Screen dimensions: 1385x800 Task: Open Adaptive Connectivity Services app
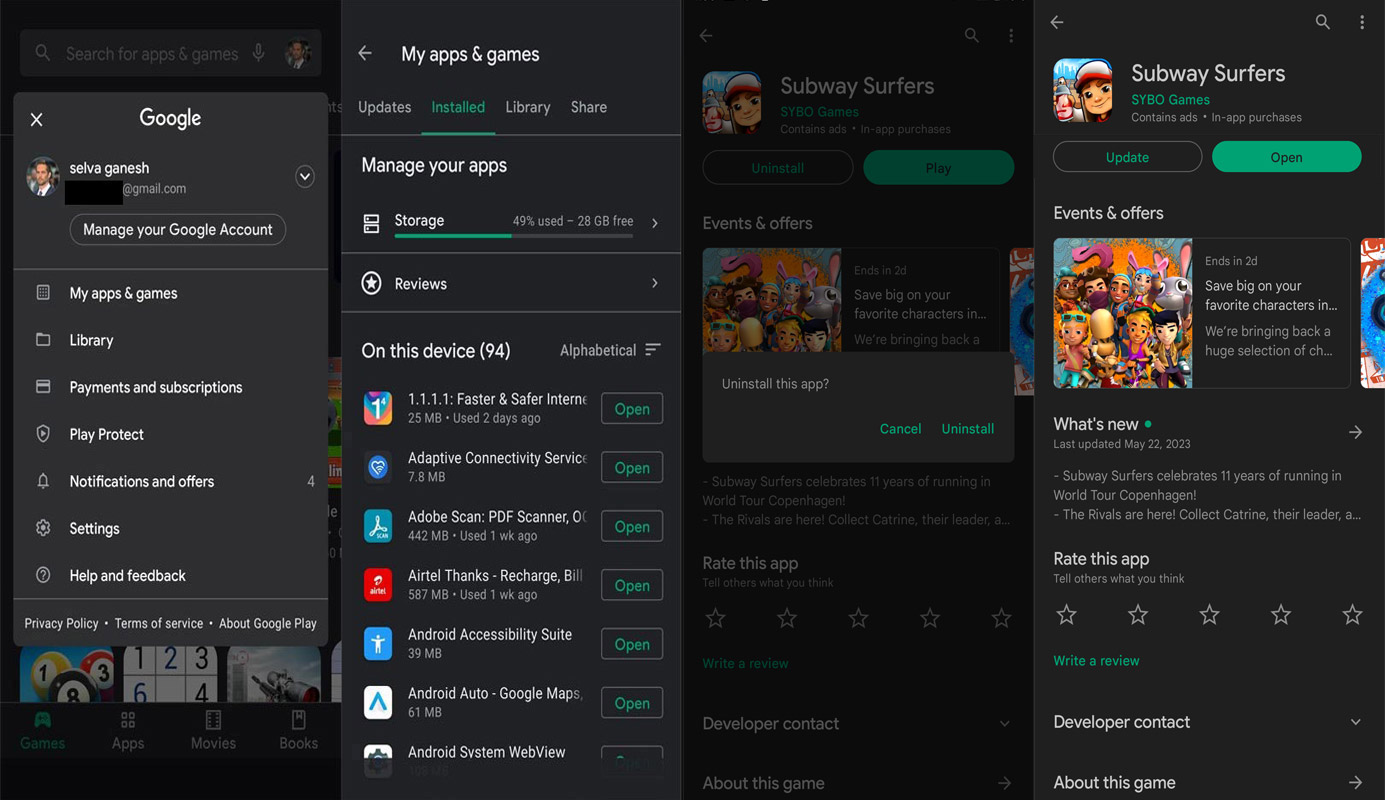click(632, 468)
